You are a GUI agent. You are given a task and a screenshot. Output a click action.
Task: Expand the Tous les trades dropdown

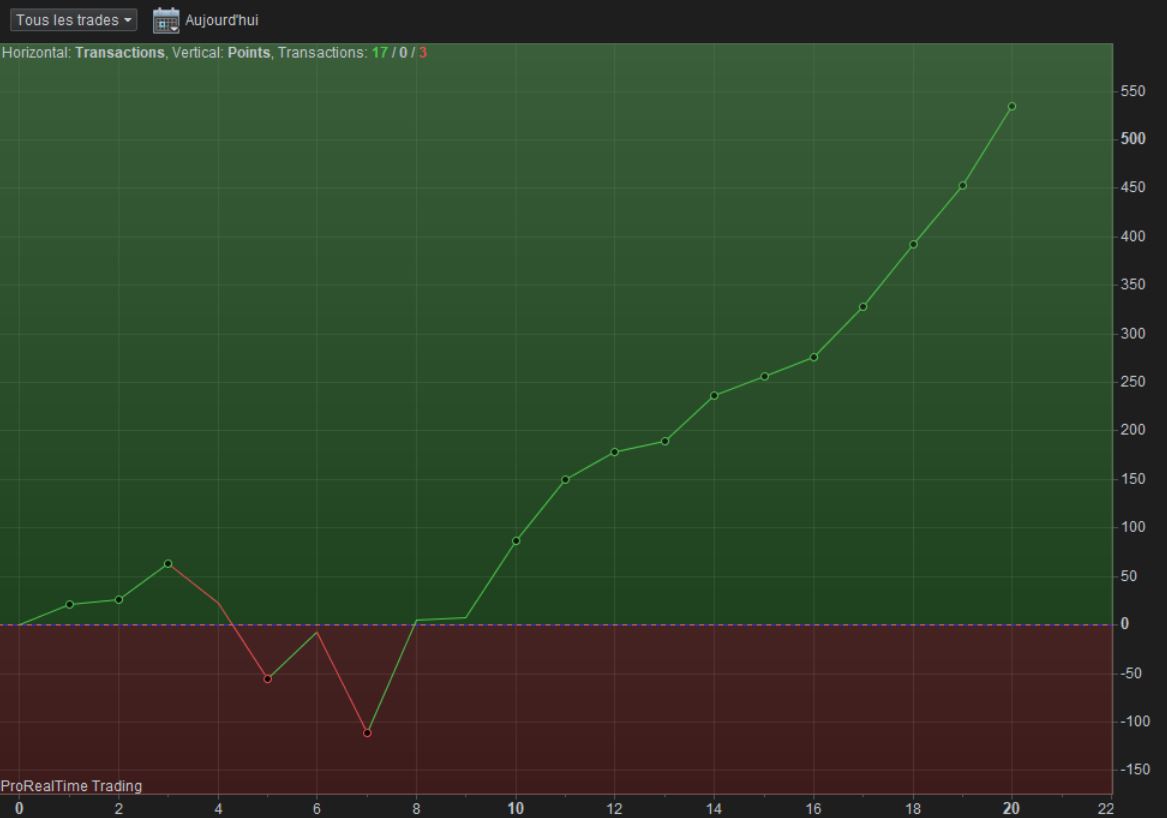click(74, 20)
